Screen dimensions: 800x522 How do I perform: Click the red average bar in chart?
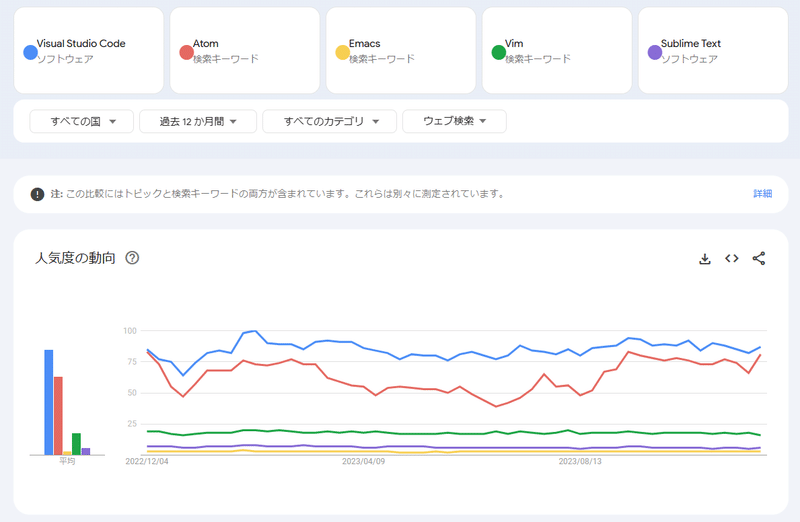(58, 416)
